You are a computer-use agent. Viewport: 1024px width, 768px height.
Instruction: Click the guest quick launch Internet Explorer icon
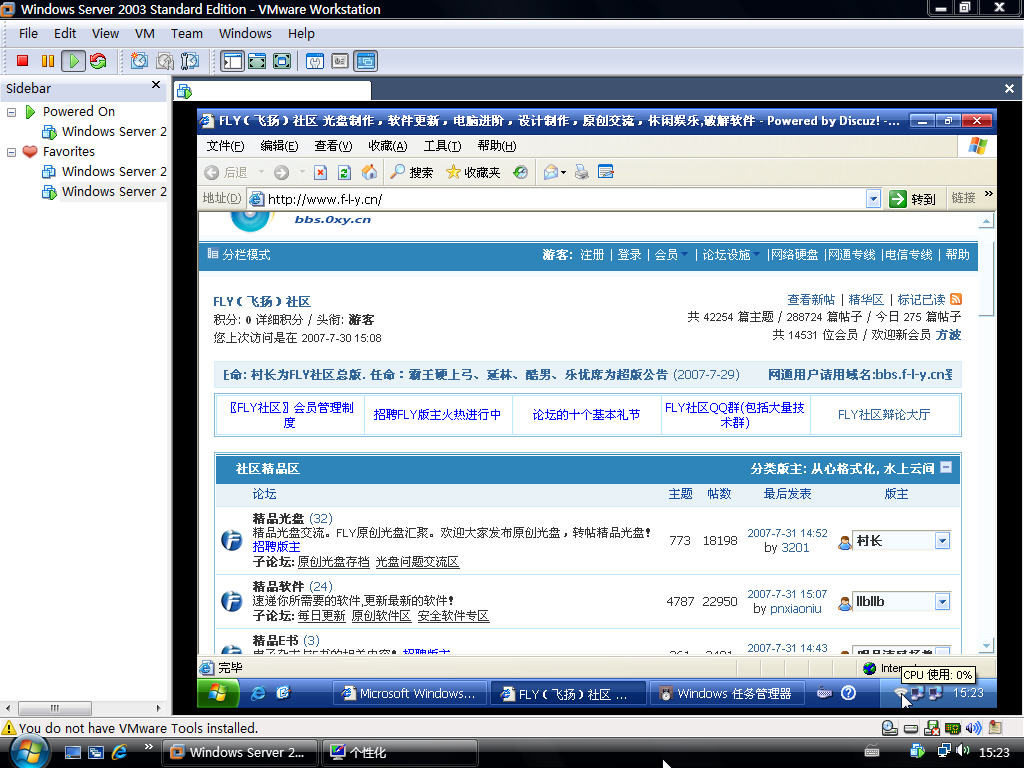tap(258, 693)
